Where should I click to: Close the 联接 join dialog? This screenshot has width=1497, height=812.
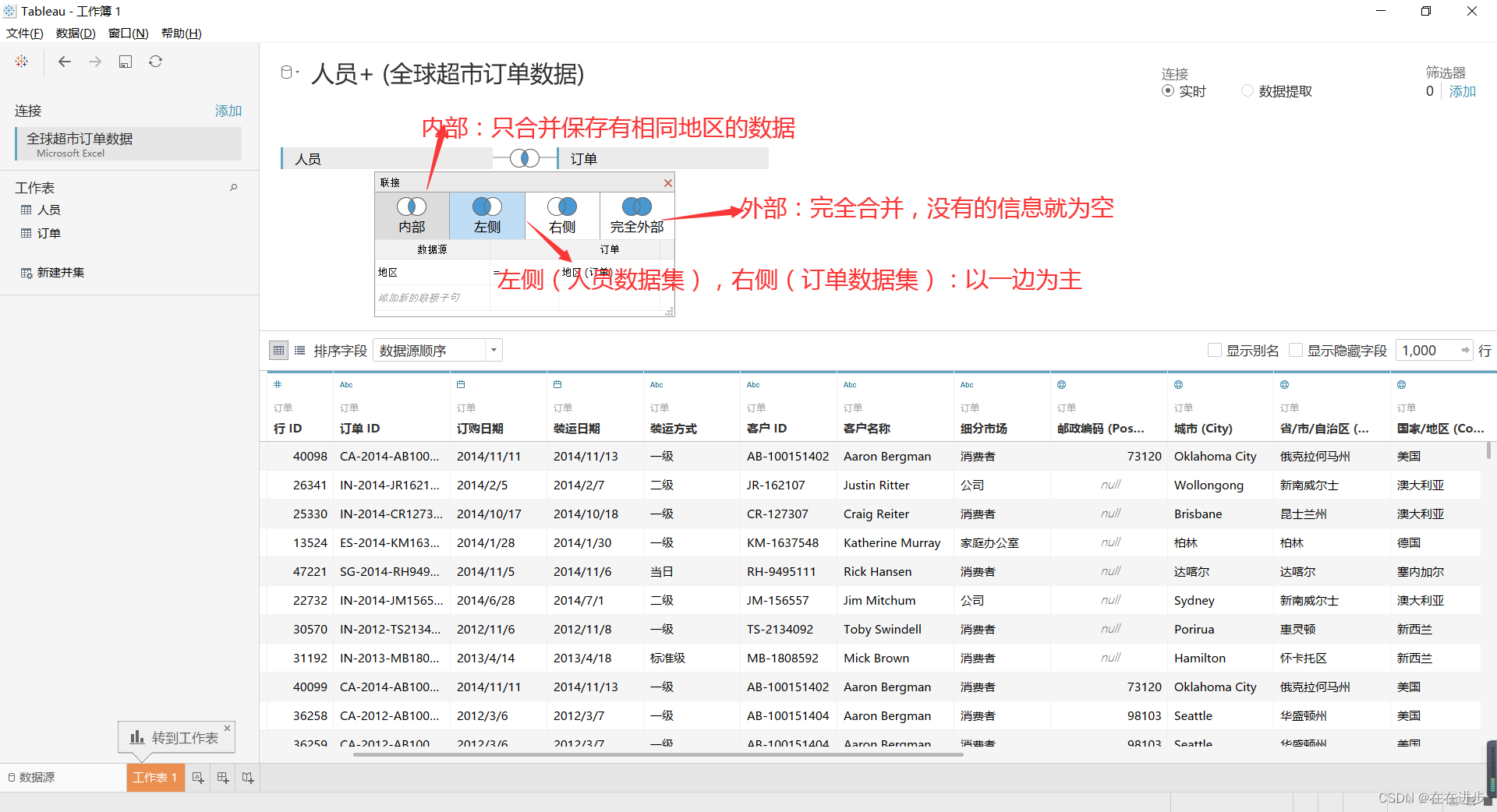668,183
